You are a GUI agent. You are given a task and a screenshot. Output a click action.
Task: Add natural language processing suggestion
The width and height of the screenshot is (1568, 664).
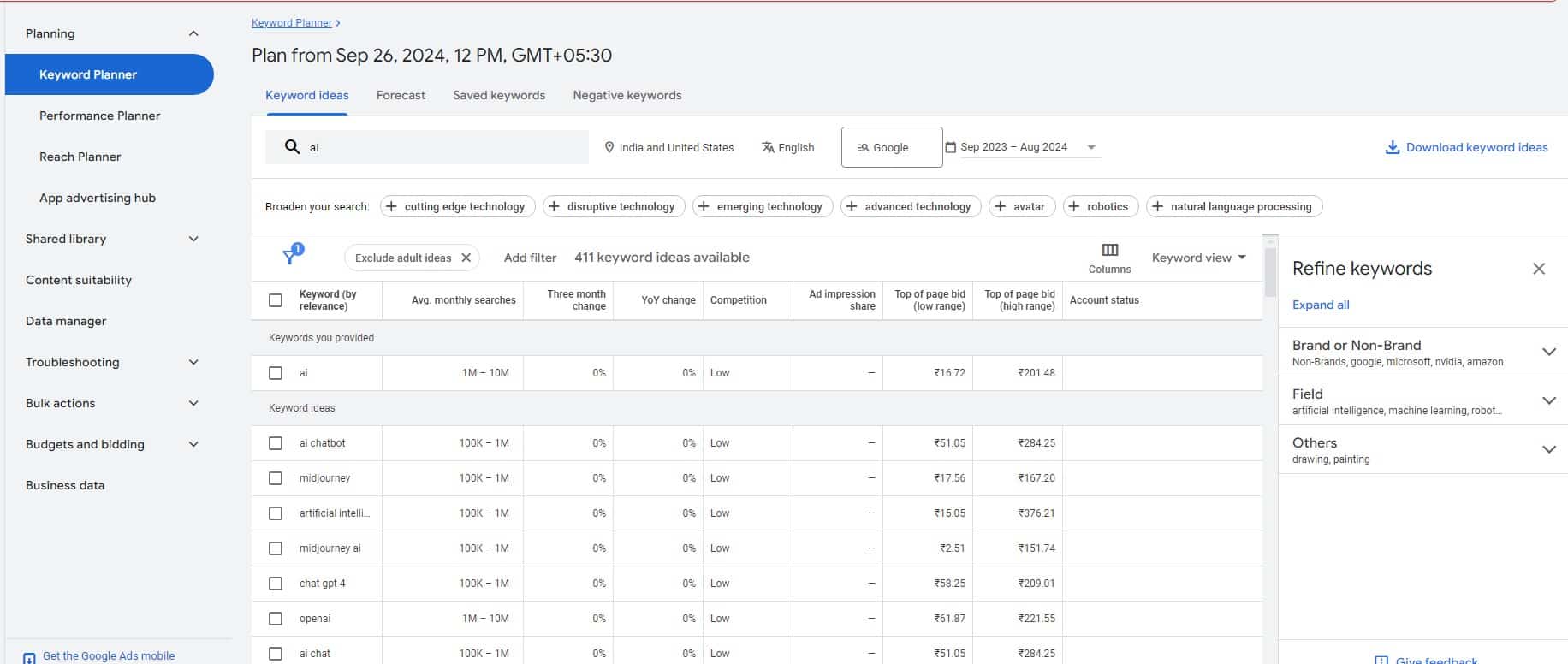(1234, 206)
